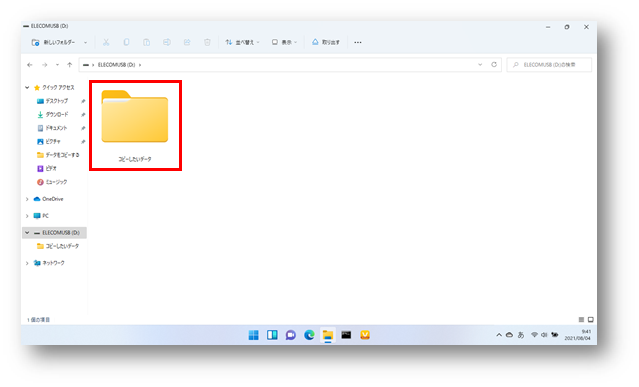Image resolution: width=639 pixels, height=387 pixels.
Task: Open the Chat app on the taskbar
Action: [x=291, y=335]
